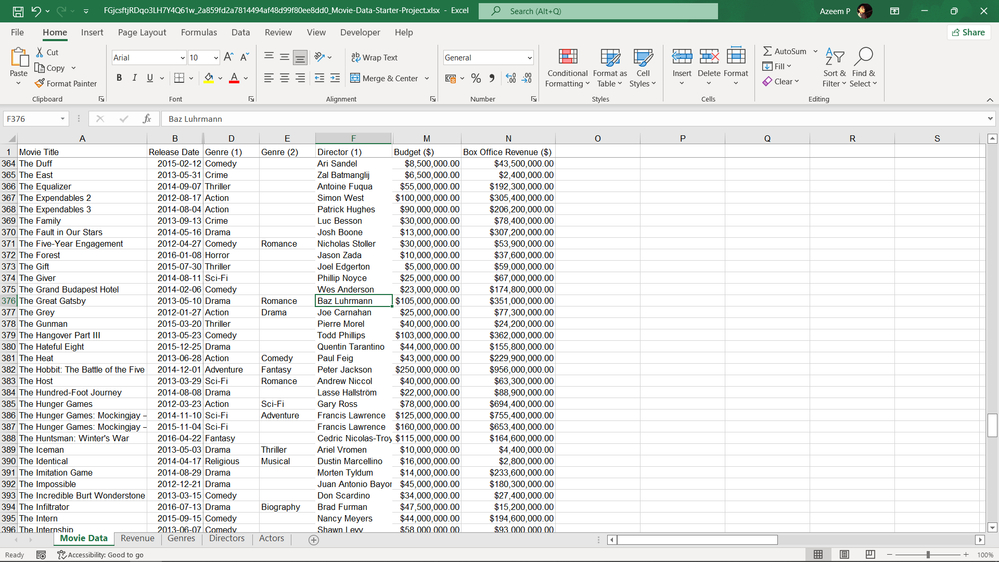The width and height of the screenshot is (999, 562).
Task: Switch to the Directors sheet tab
Action: [227, 538]
